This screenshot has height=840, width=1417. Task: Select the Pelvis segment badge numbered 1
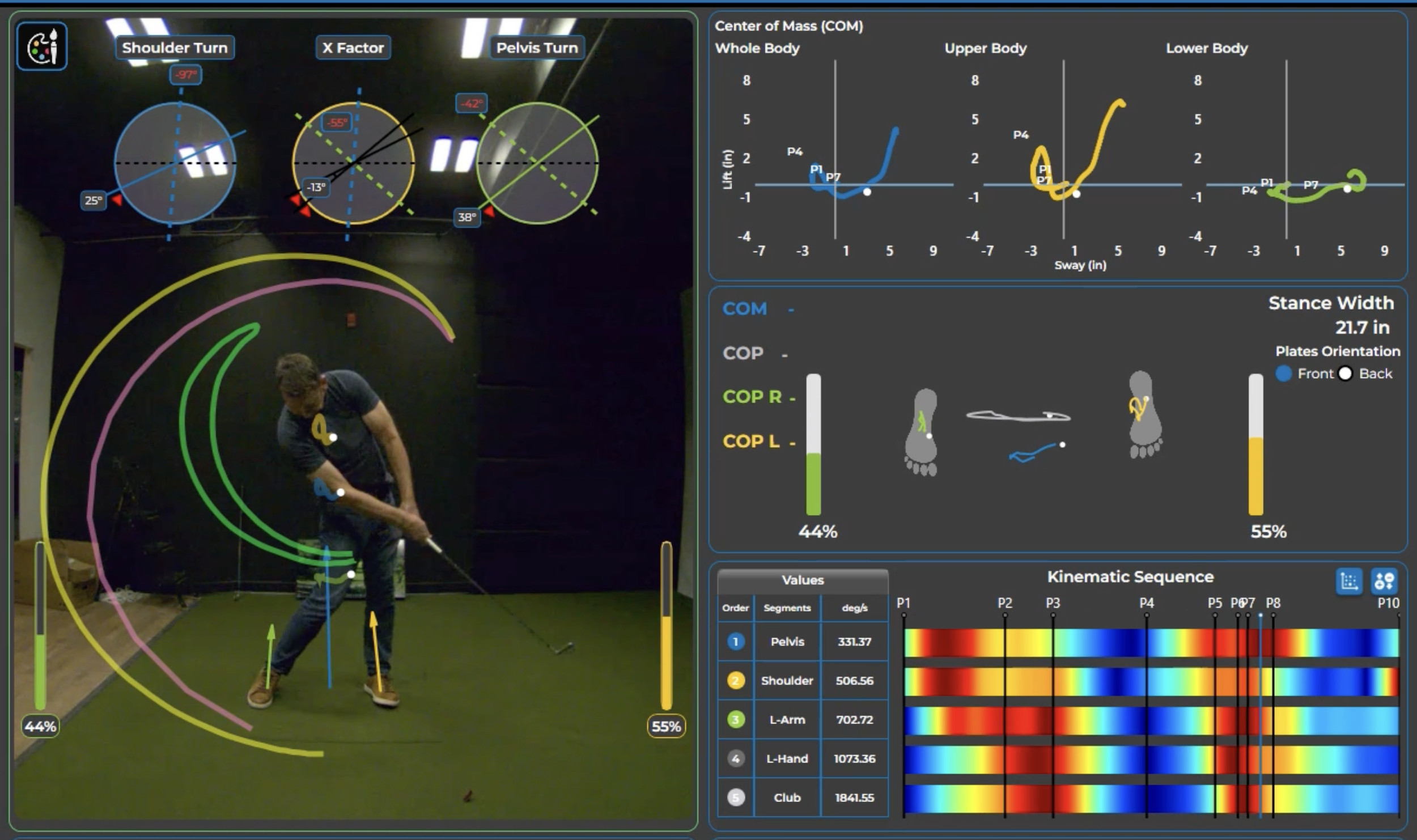[735, 642]
